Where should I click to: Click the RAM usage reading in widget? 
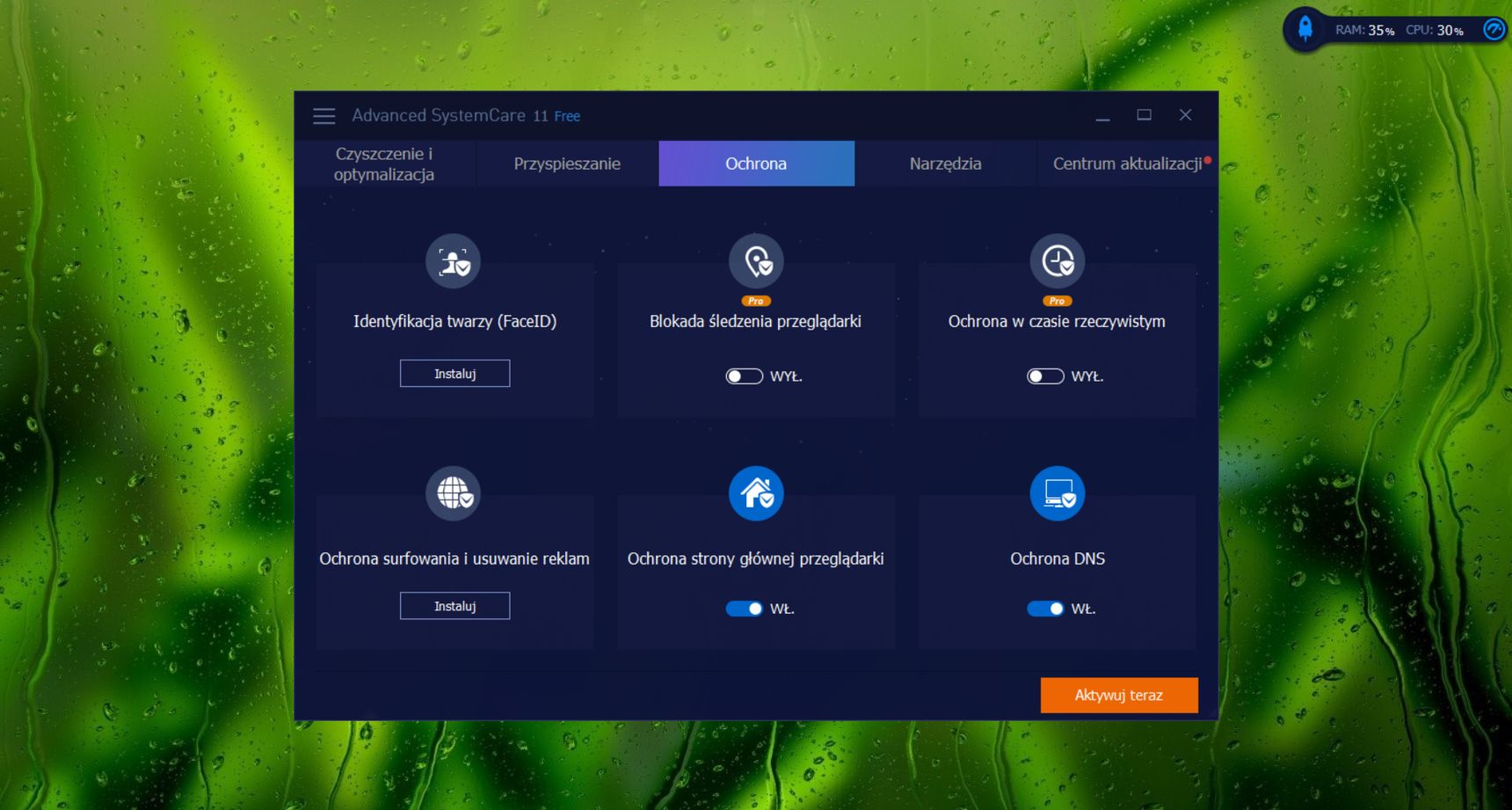click(1364, 30)
